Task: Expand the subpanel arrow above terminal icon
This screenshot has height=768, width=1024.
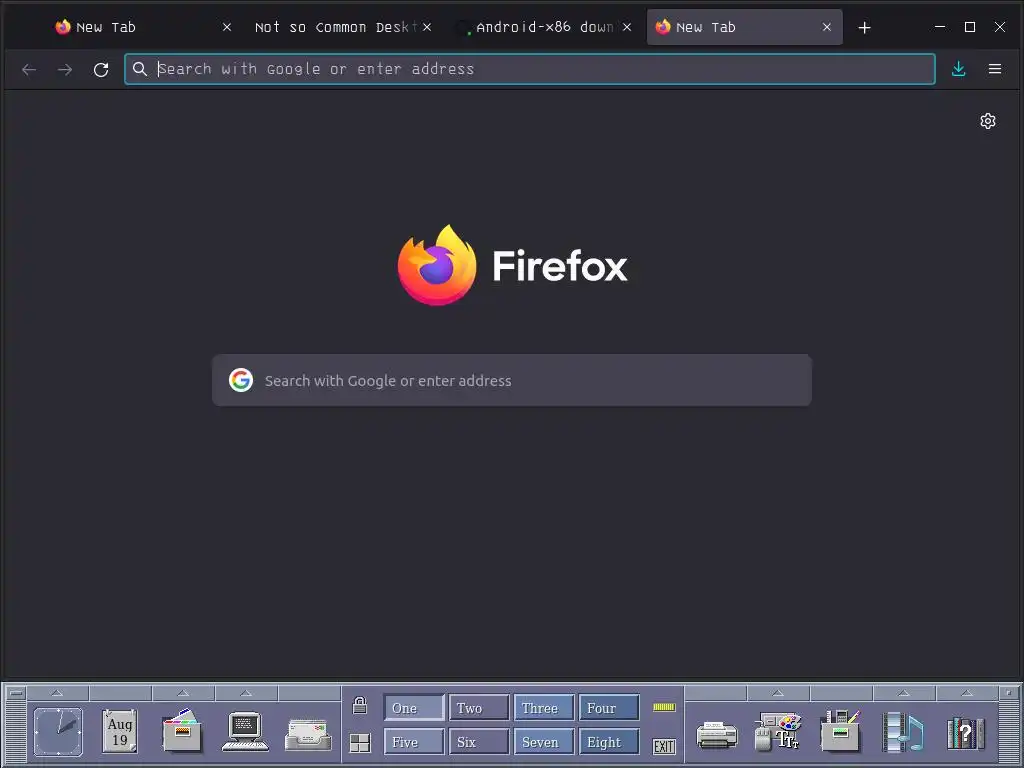Action: tap(246, 693)
